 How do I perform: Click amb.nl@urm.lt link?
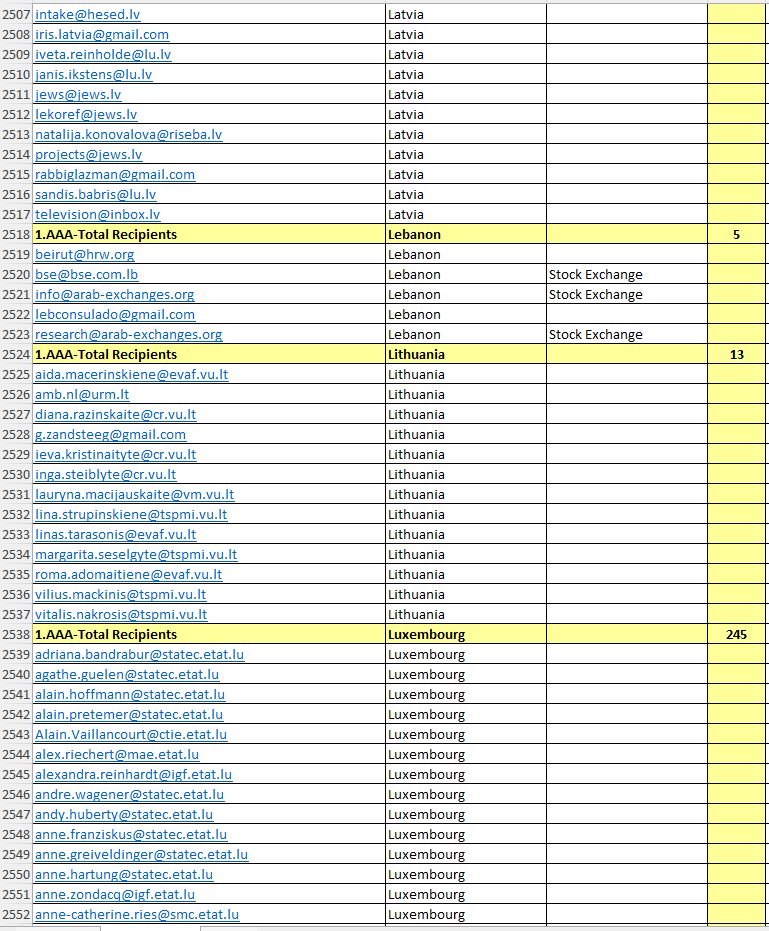click(82, 394)
